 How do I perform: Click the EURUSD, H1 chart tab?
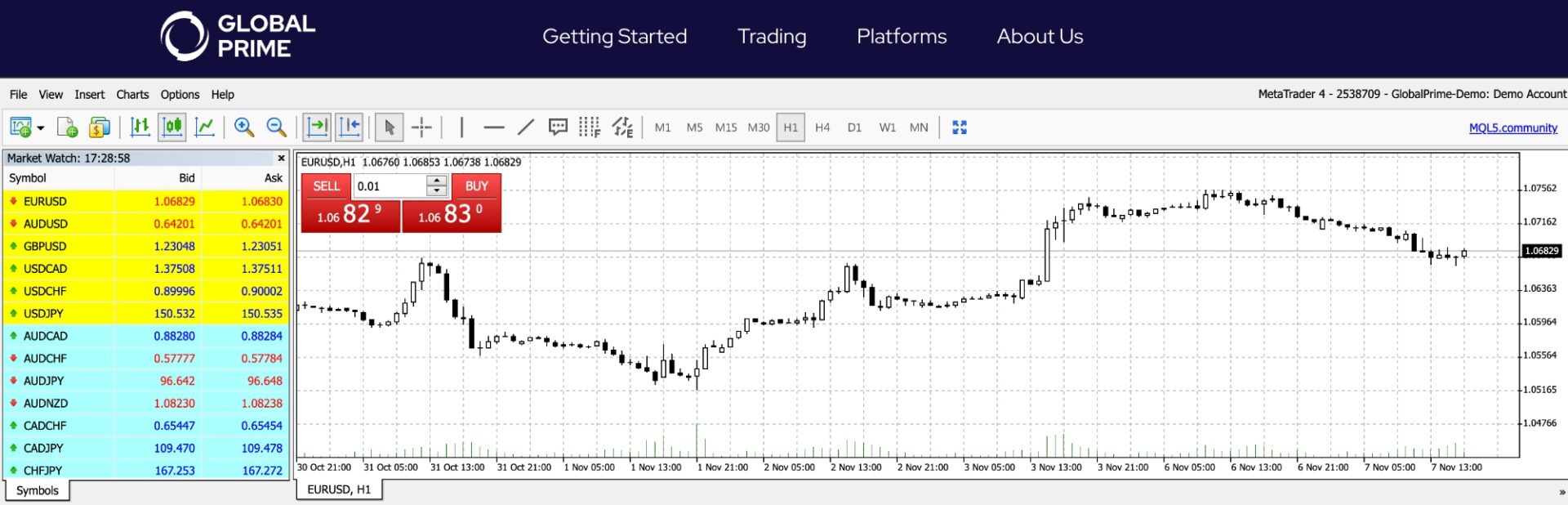339,489
